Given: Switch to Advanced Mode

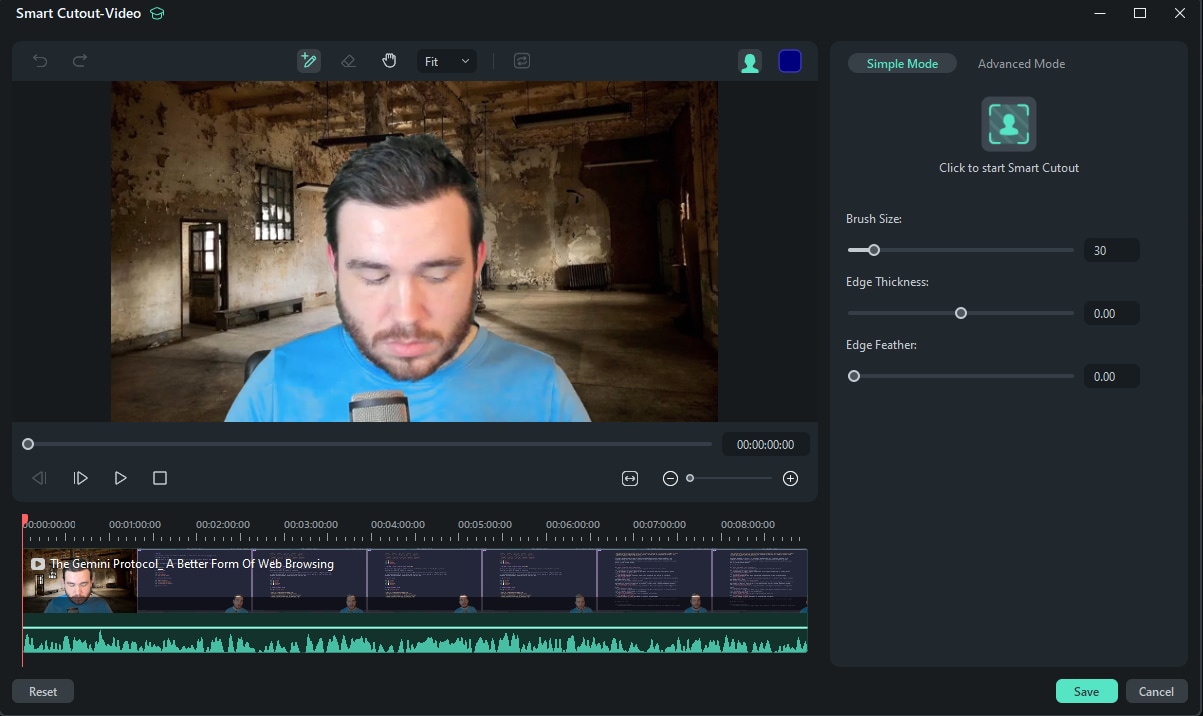Looking at the screenshot, I should point(1021,63).
